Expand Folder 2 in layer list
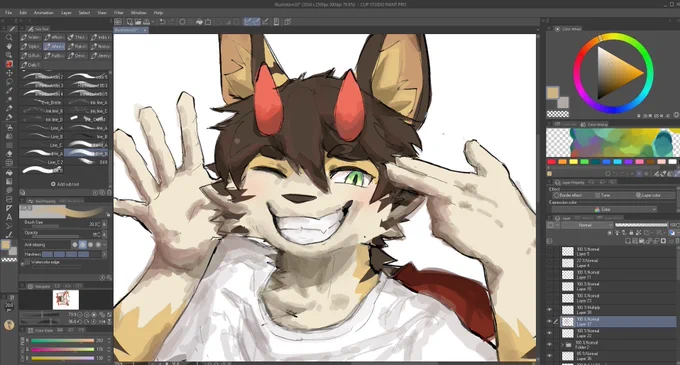Viewport: 680px width, 365px height. (563, 345)
